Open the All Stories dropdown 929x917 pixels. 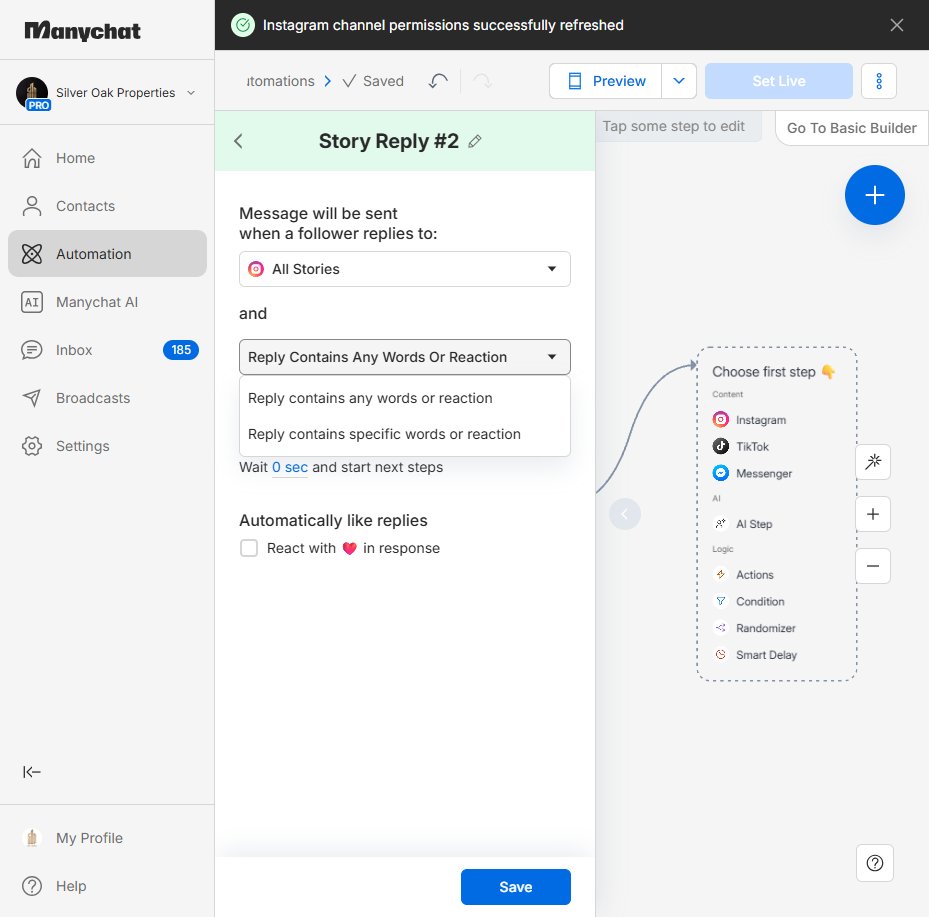(x=405, y=269)
